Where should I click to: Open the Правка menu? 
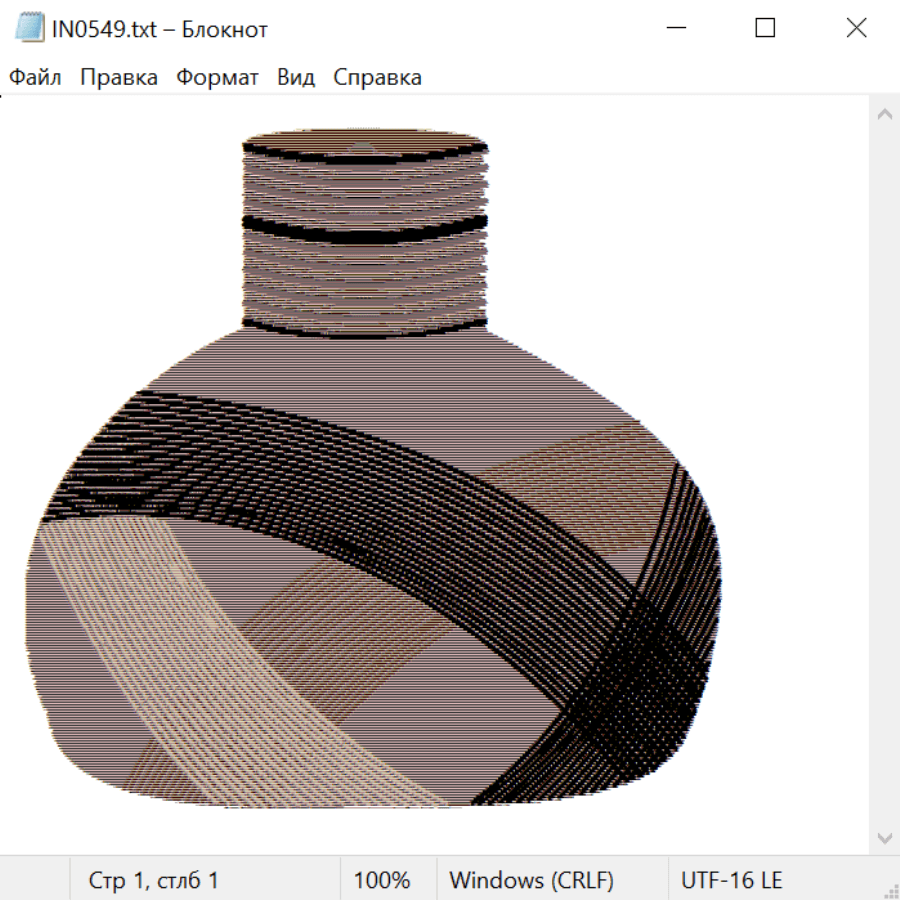click(x=118, y=78)
